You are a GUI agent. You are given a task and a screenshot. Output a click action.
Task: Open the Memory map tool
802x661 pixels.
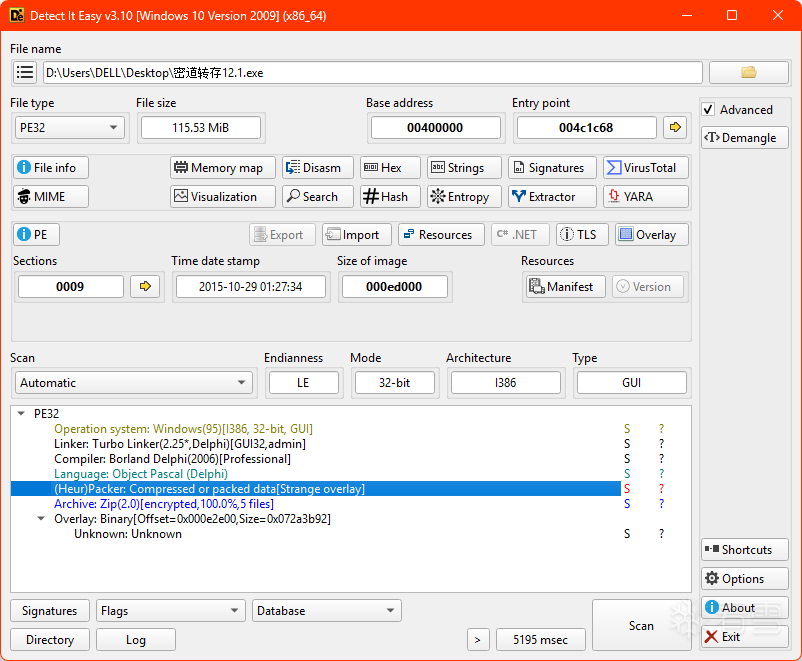pos(222,168)
